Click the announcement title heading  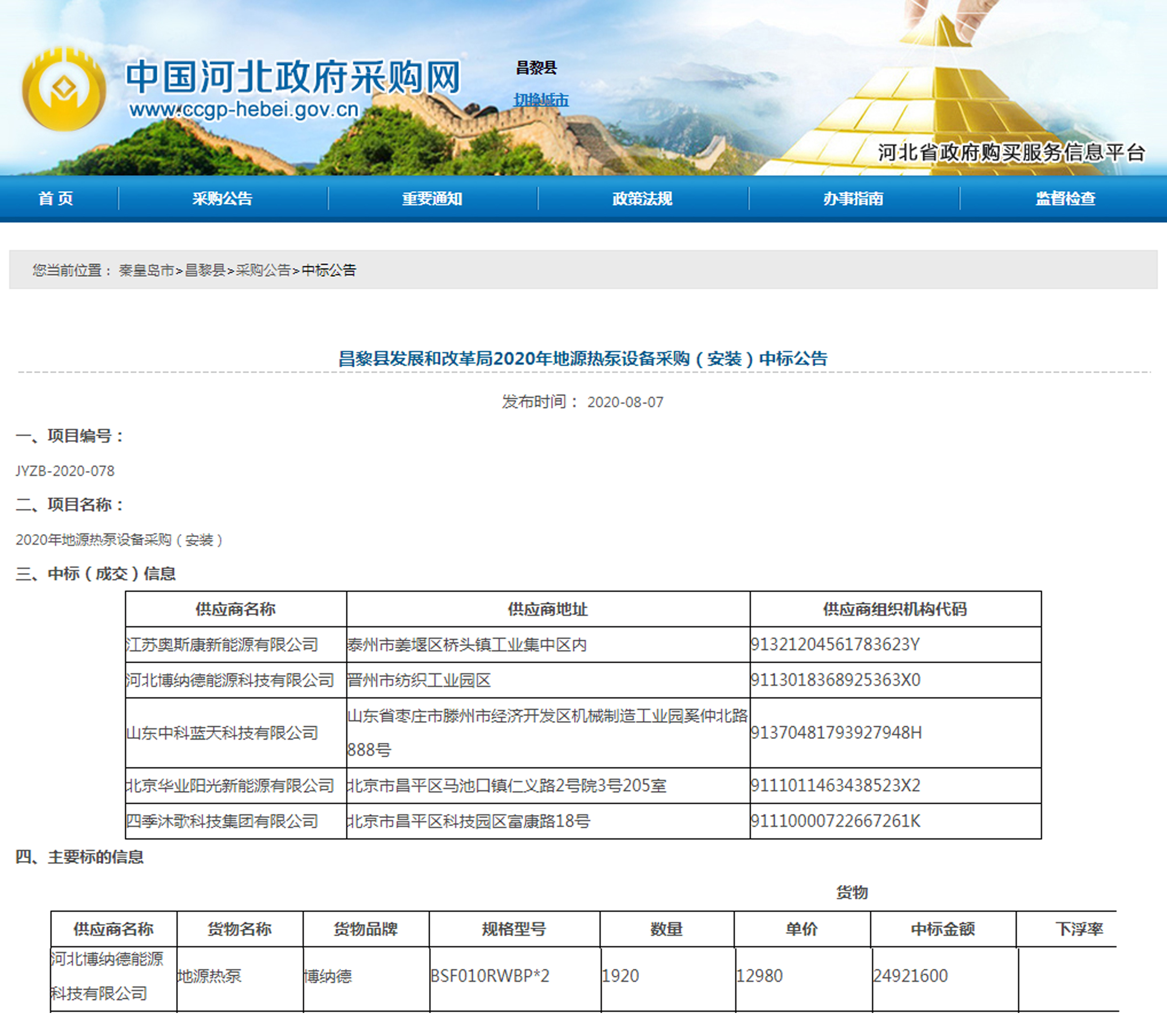583,359
